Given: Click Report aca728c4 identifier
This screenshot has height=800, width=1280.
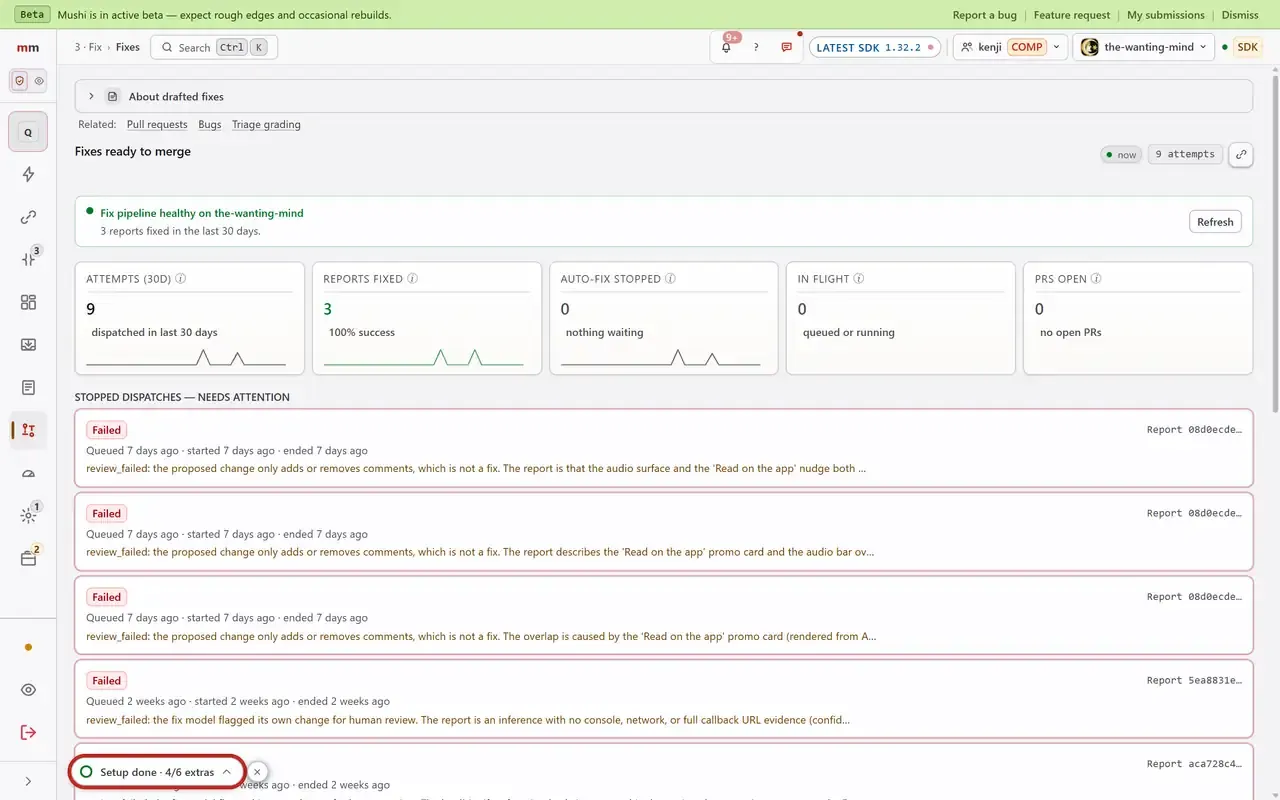Looking at the screenshot, I should [x=1194, y=764].
